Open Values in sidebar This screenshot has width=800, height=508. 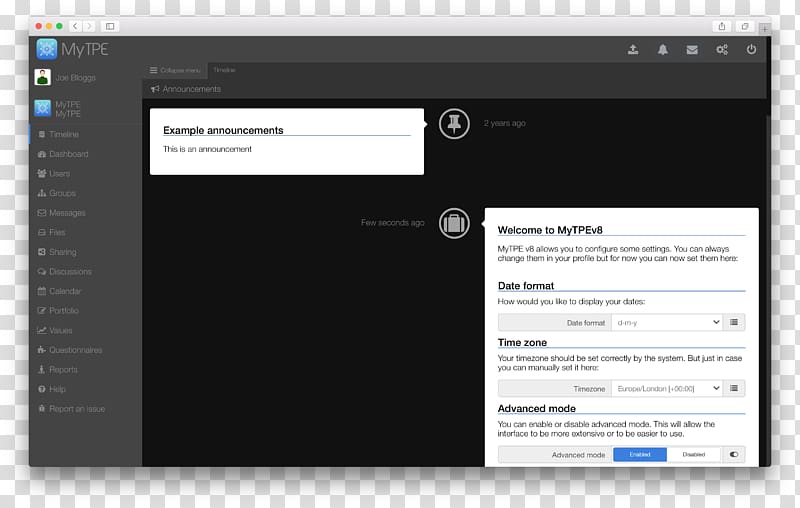tap(55, 330)
